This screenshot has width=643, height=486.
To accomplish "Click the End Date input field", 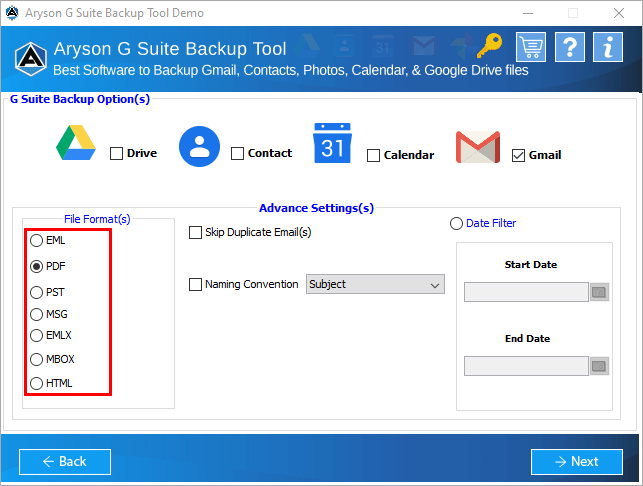I will click(526, 366).
